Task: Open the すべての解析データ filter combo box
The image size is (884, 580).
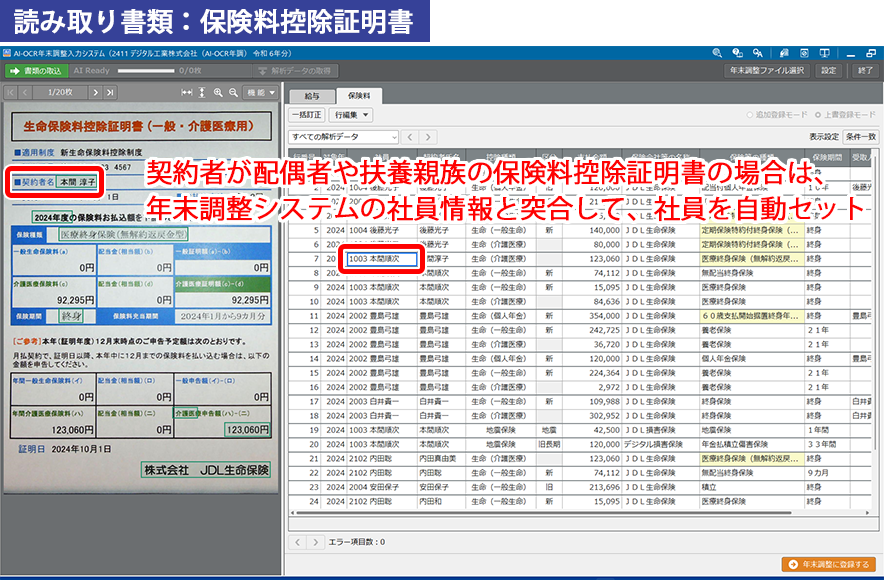Action: [344, 136]
